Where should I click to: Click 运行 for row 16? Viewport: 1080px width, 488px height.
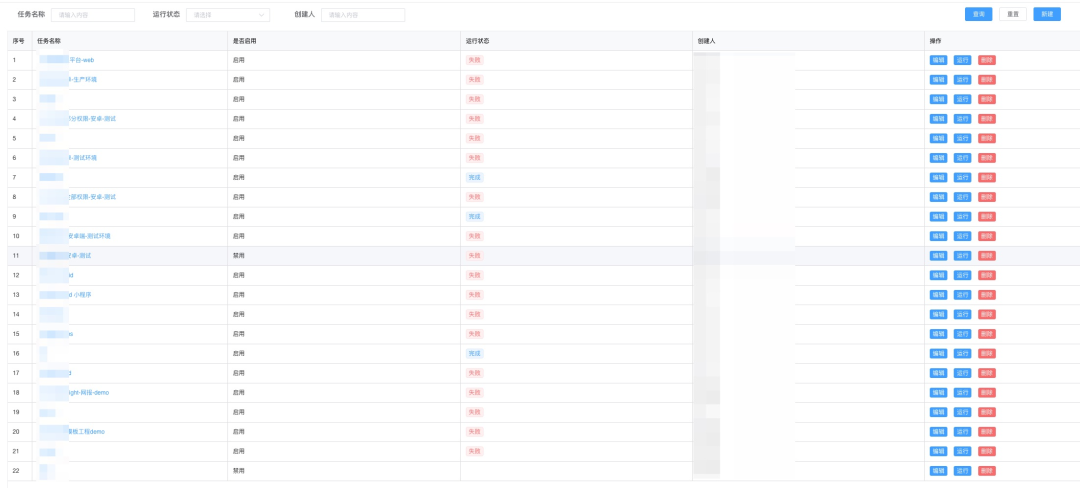click(963, 353)
